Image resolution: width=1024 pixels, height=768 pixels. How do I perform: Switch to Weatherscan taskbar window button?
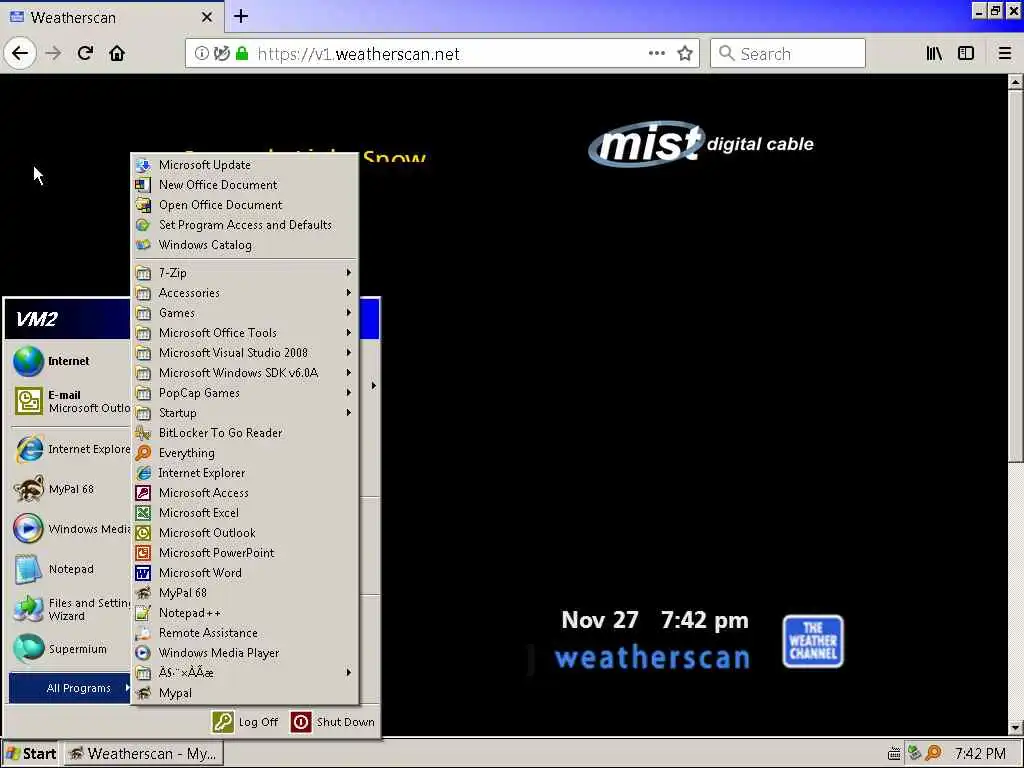pyautogui.click(x=143, y=754)
